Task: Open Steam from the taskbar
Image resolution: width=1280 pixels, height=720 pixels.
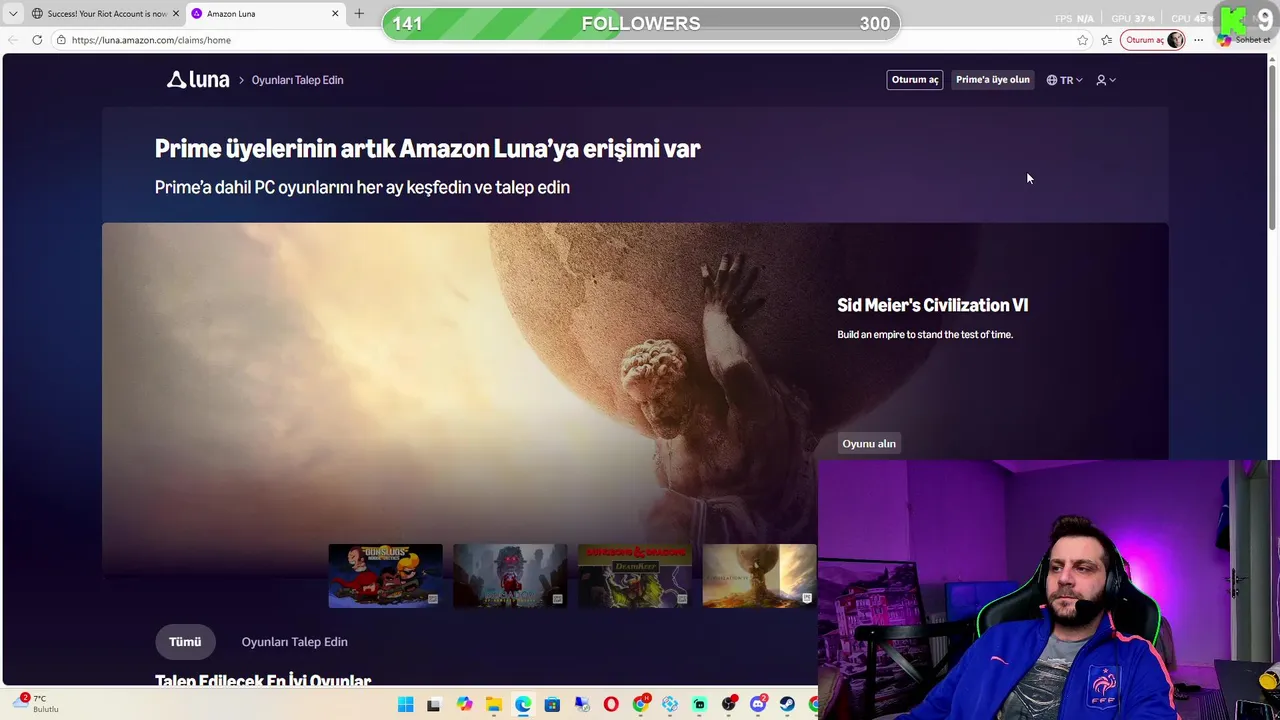Action: 788,705
